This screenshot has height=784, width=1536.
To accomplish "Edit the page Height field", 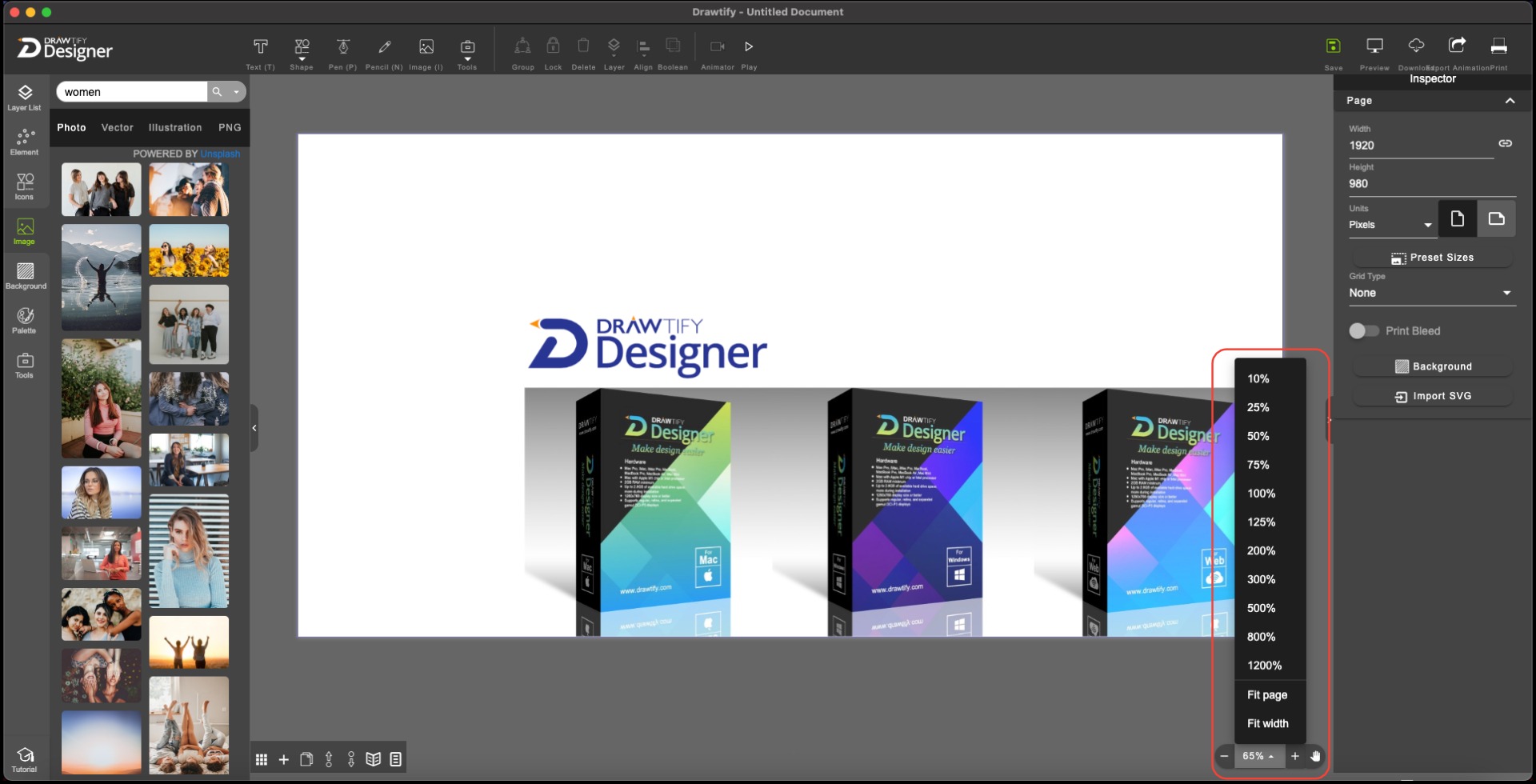I will [x=1432, y=184].
